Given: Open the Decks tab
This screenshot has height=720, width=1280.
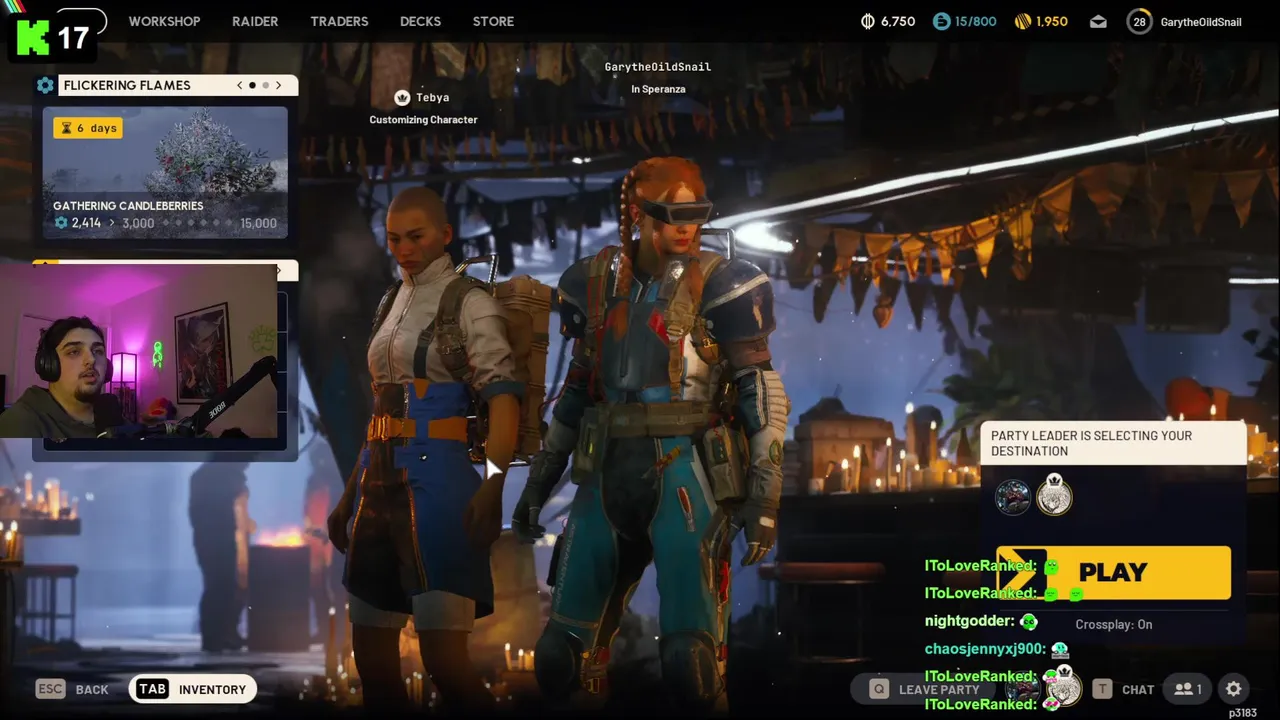Looking at the screenshot, I should click(420, 21).
